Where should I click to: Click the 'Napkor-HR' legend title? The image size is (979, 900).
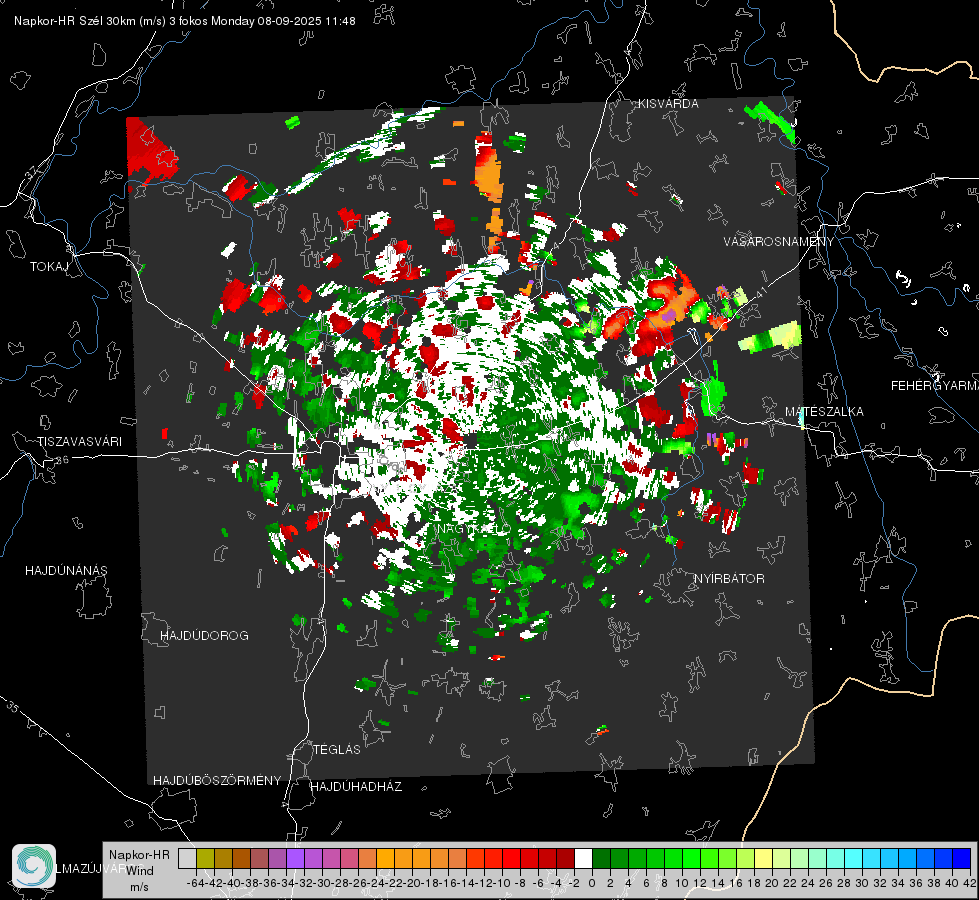[x=139, y=855]
